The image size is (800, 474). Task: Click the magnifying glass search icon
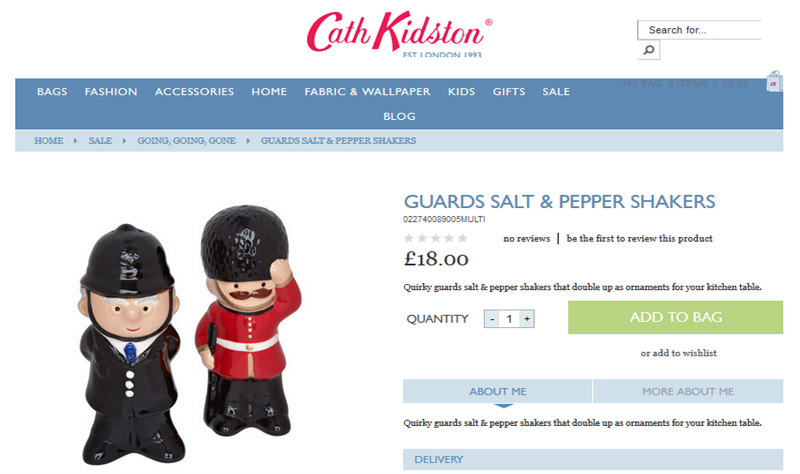click(x=648, y=50)
